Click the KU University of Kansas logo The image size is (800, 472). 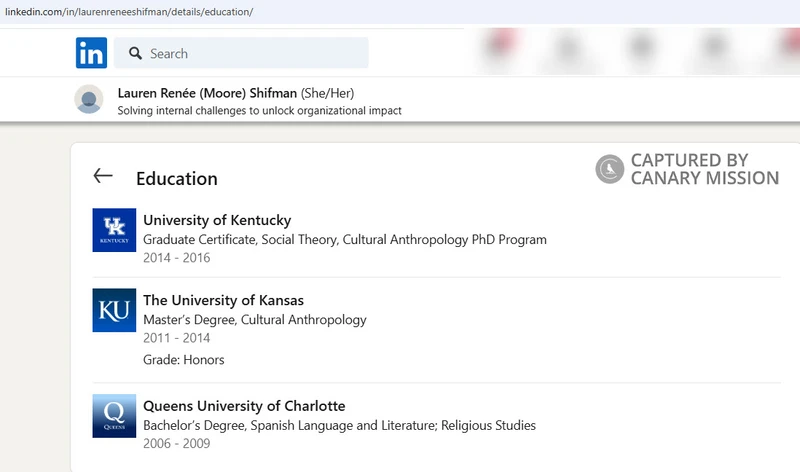tap(114, 310)
